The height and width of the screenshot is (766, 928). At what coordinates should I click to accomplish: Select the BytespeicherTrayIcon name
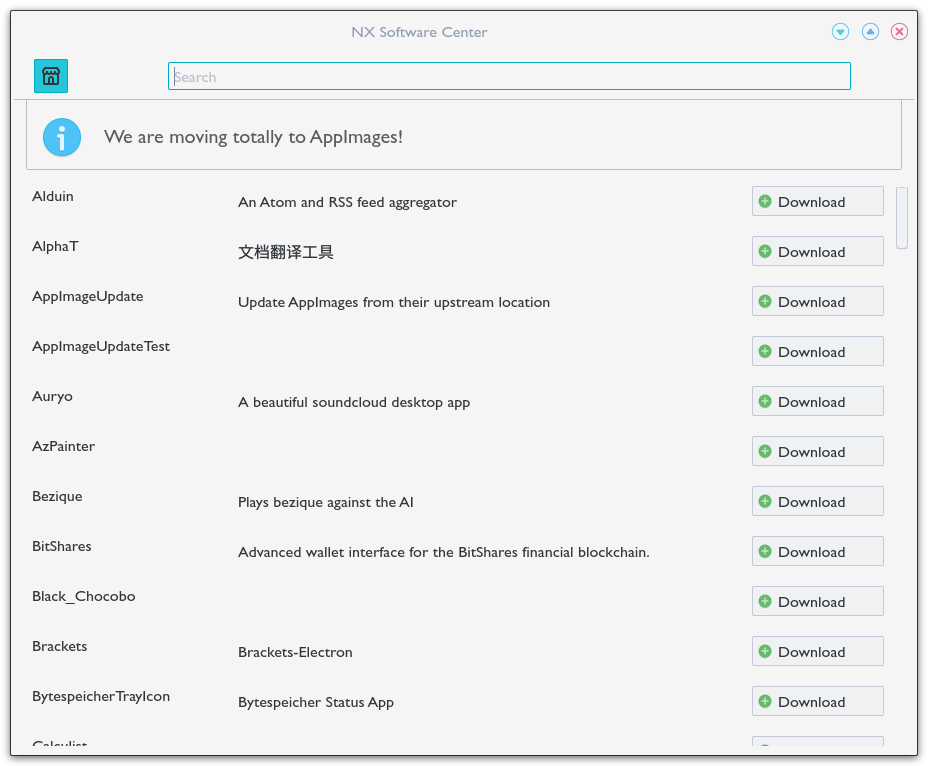101,697
